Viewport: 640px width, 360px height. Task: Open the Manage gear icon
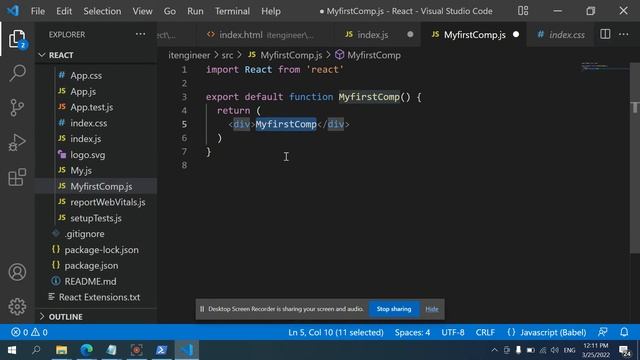point(17,307)
